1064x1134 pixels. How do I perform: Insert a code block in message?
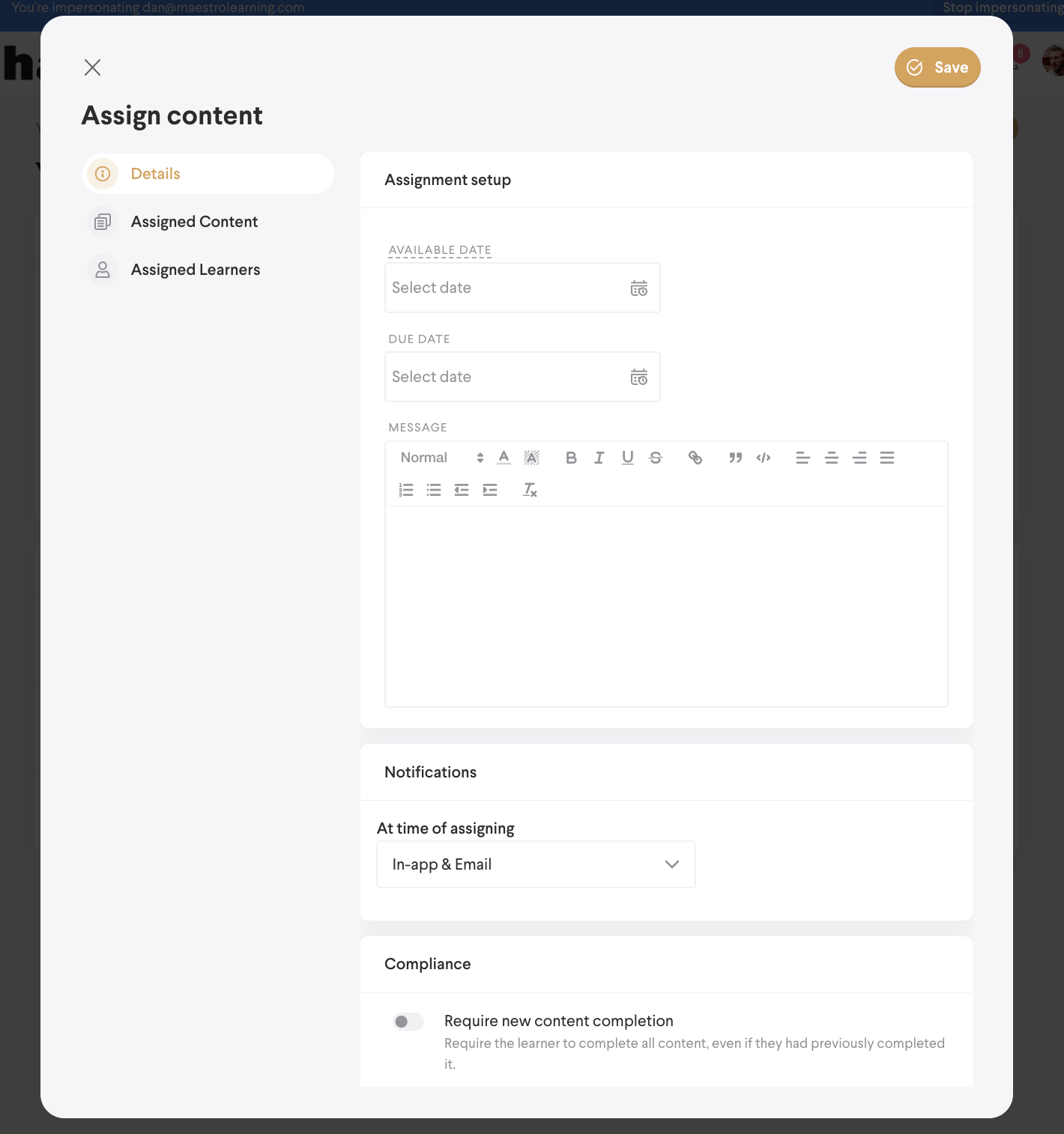(x=764, y=458)
